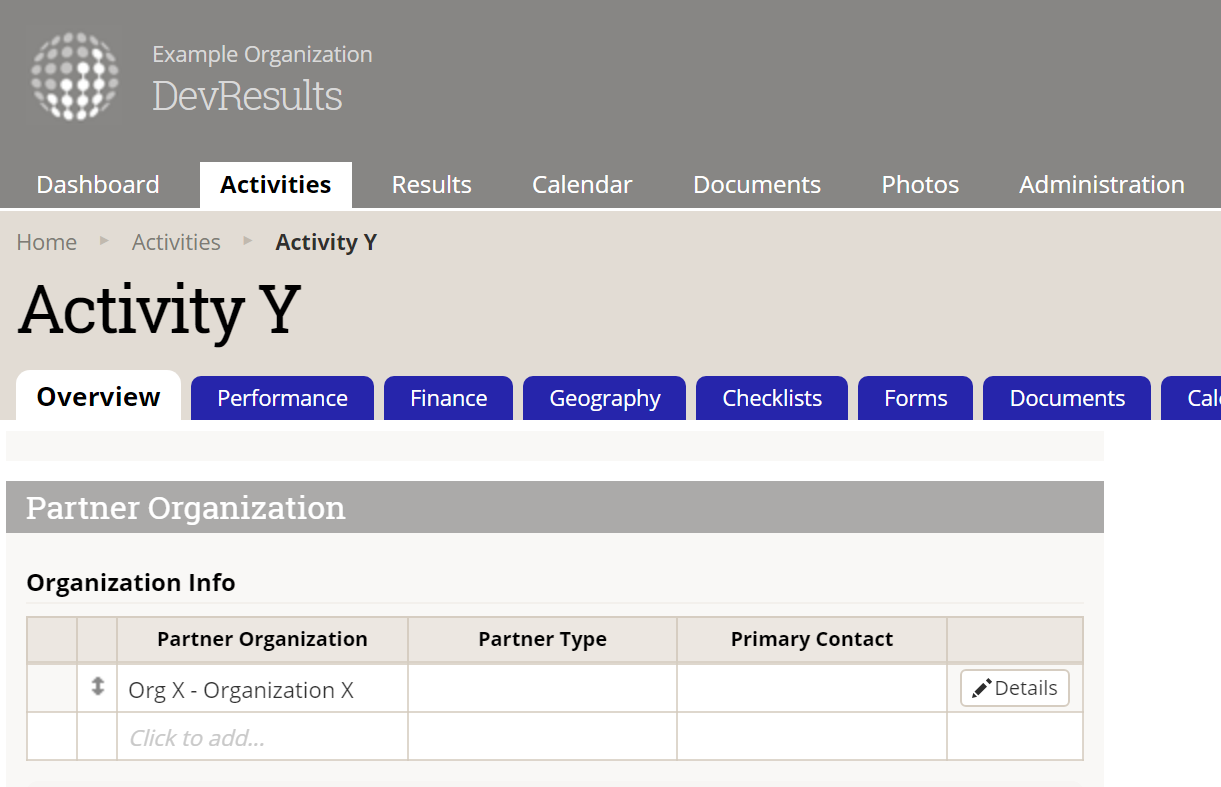Screen dimensions: 1221x787
Task: Open the Documents tab in the top navigation
Action: pyautogui.click(x=757, y=185)
